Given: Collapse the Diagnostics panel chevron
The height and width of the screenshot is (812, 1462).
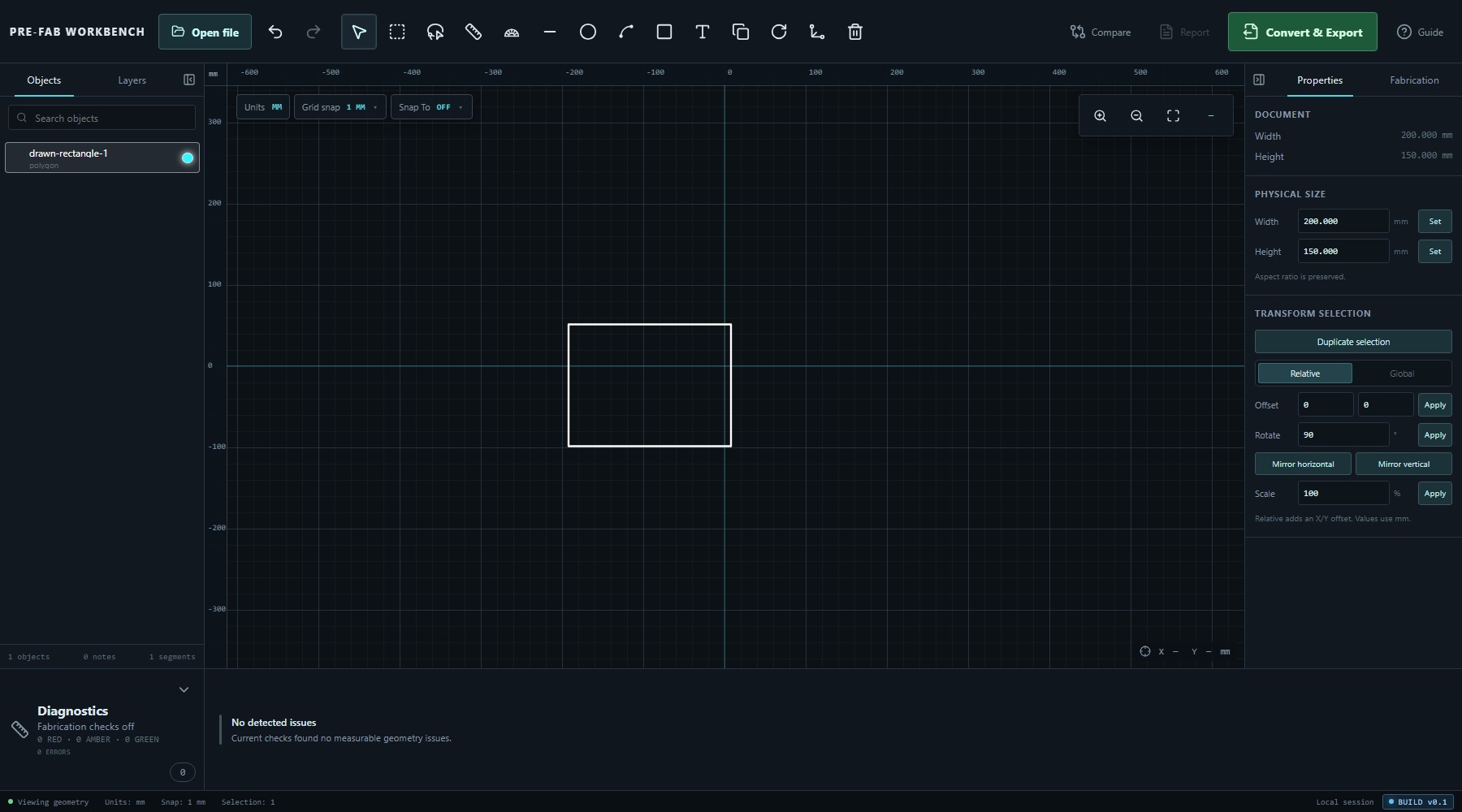Looking at the screenshot, I should [x=184, y=690].
